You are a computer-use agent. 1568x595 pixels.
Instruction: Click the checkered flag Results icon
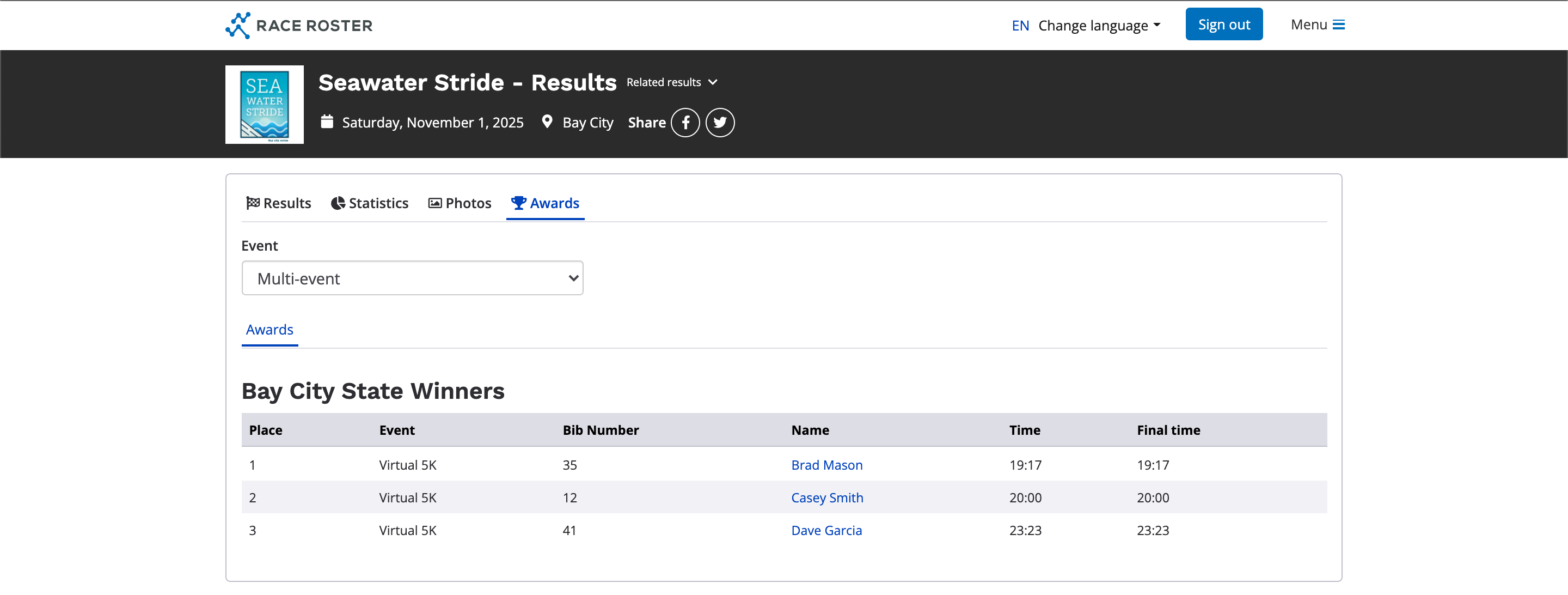(x=253, y=203)
